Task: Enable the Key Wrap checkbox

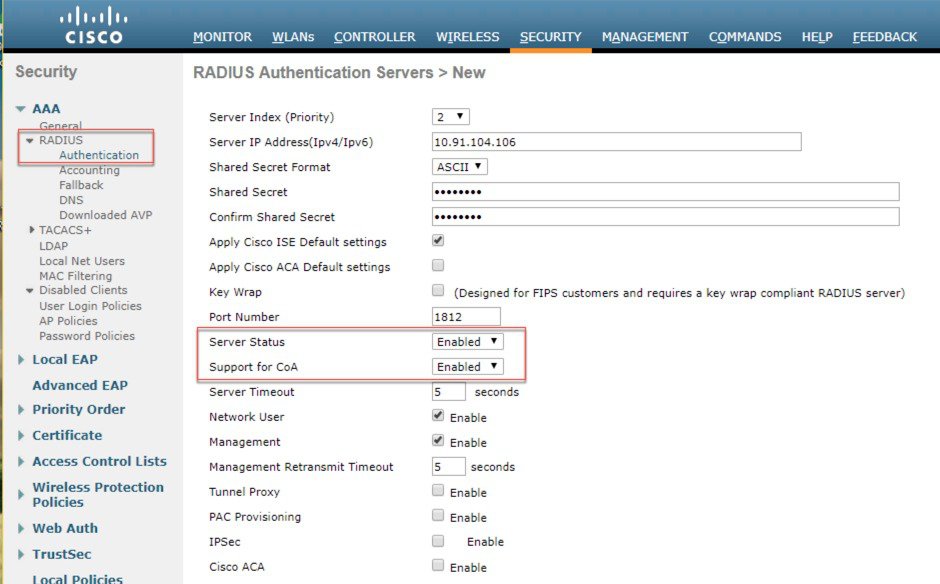Action: [x=437, y=290]
